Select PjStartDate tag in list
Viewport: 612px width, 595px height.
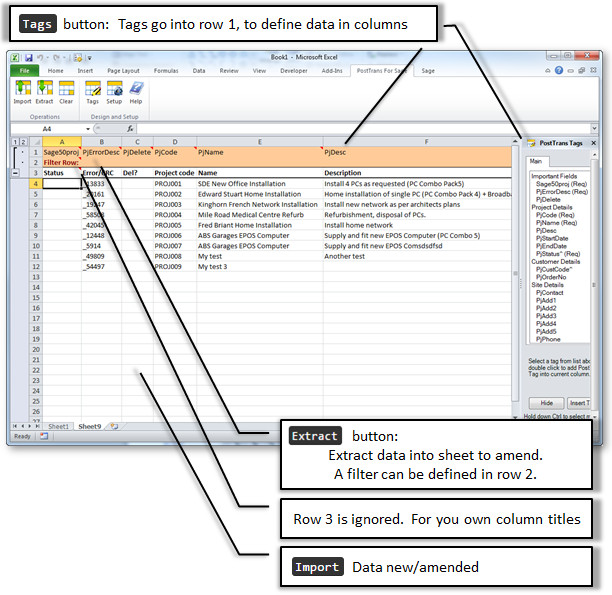(x=552, y=239)
